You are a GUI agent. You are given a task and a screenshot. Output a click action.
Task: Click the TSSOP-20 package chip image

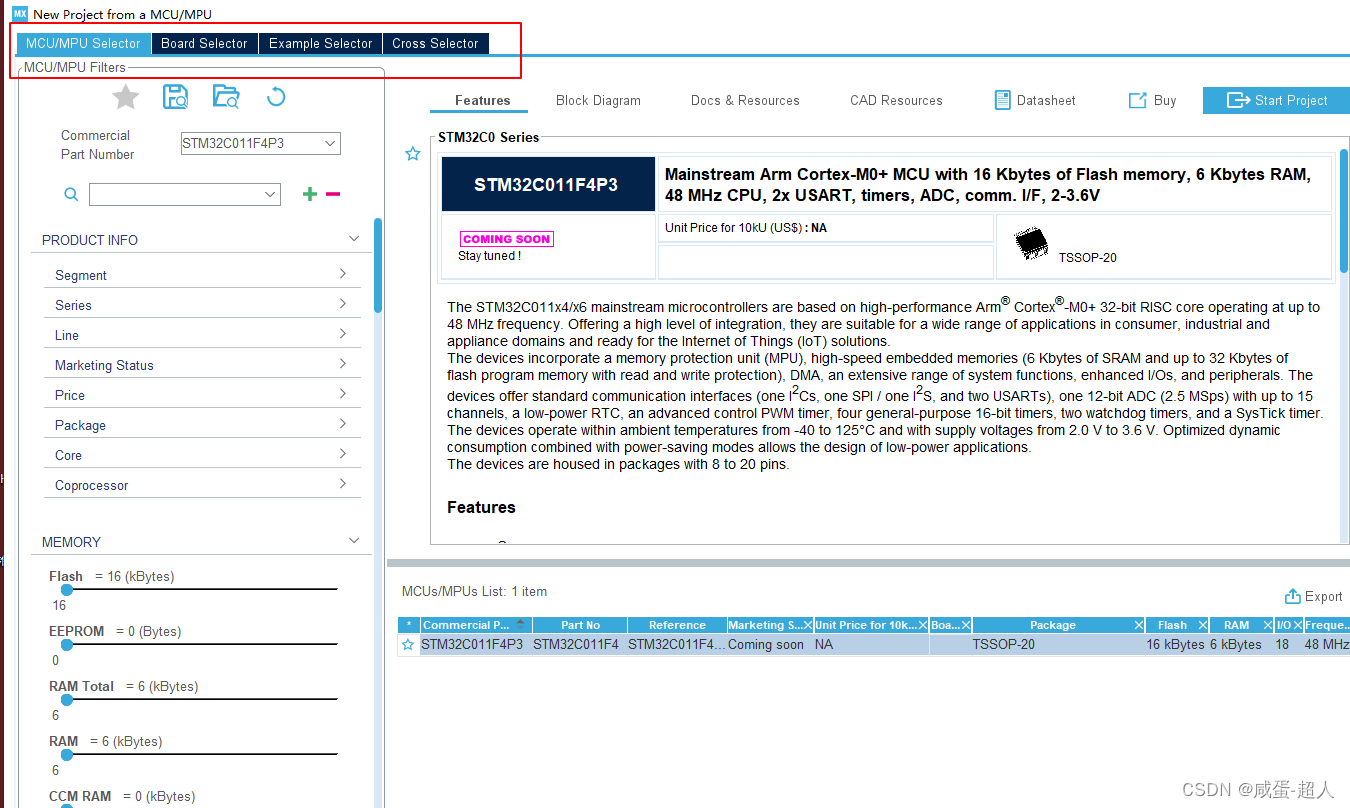point(1030,243)
